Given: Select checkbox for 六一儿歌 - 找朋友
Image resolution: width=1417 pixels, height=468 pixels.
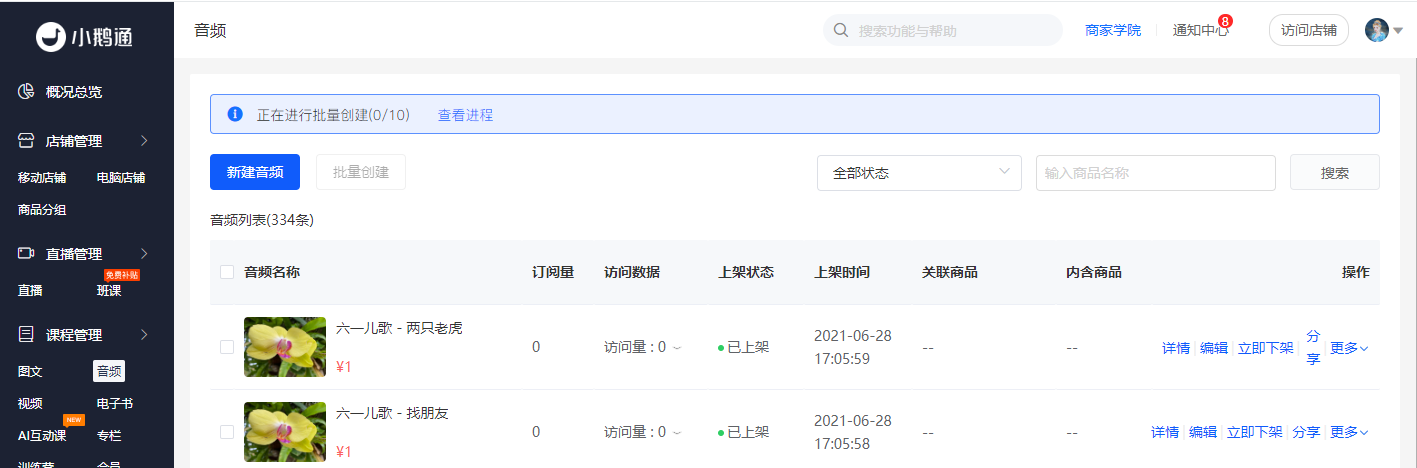Looking at the screenshot, I should tap(227, 432).
